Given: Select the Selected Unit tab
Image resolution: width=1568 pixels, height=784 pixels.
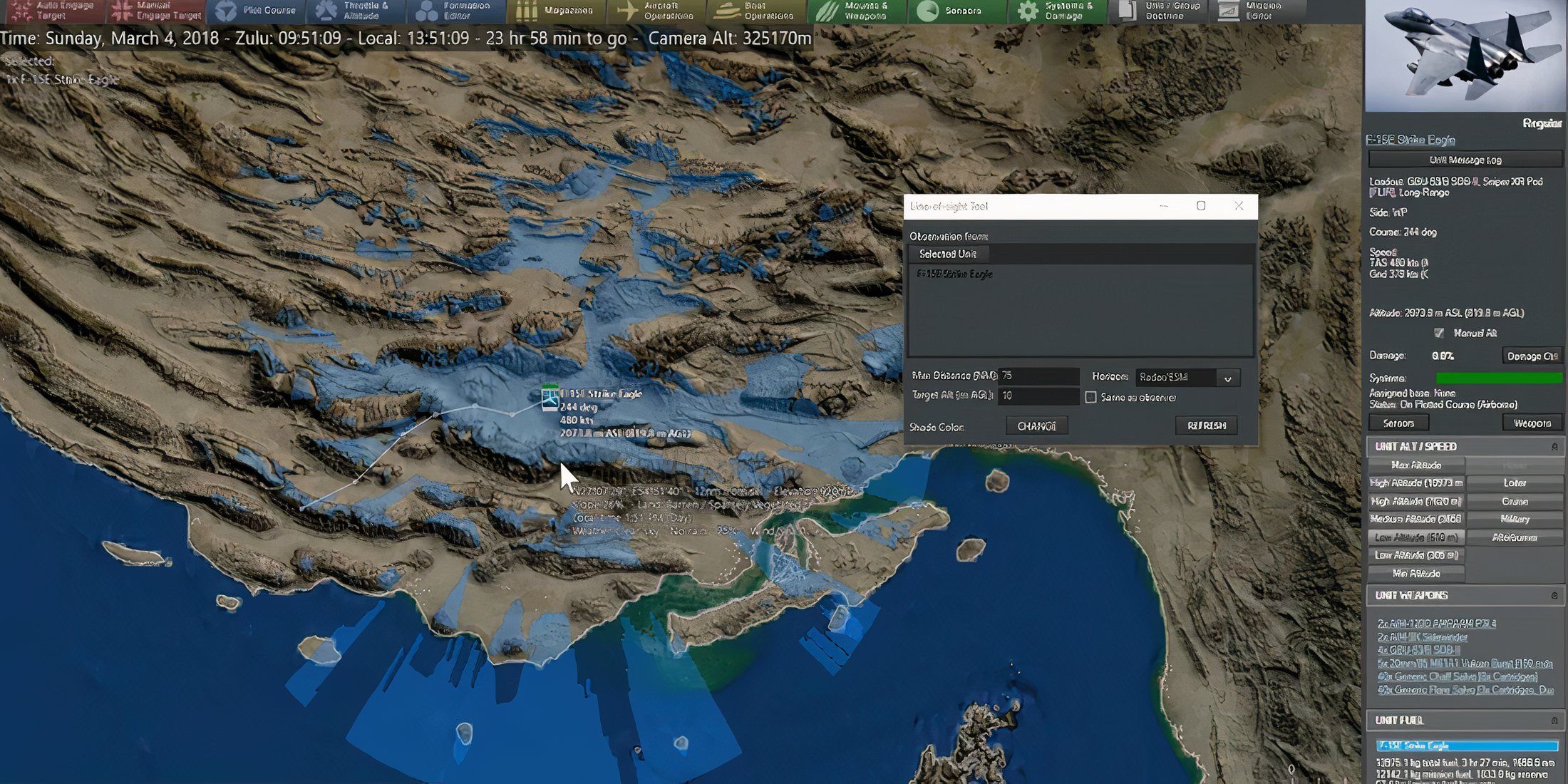Looking at the screenshot, I should 947,254.
